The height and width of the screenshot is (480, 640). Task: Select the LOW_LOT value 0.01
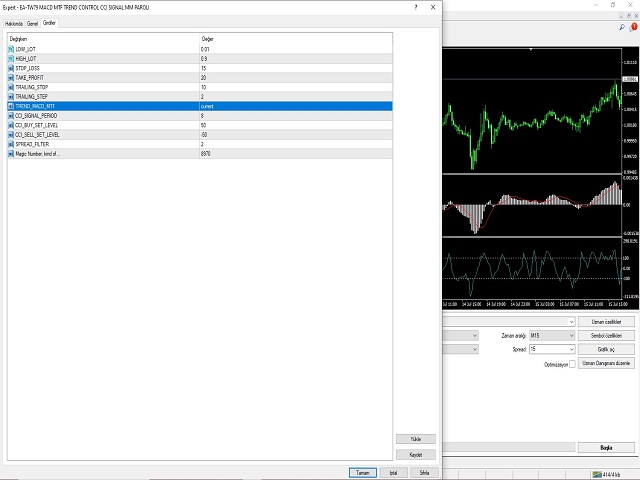(x=205, y=49)
